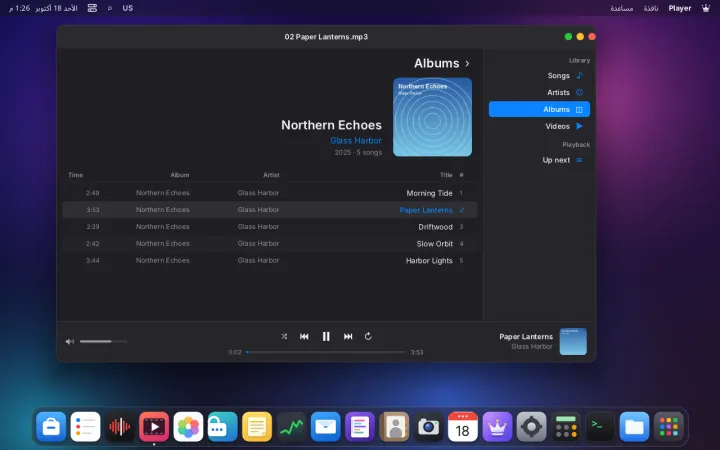Open the purple text editor app in dock
Image resolution: width=720 pixels, height=450 pixels.
pyautogui.click(x=360, y=427)
